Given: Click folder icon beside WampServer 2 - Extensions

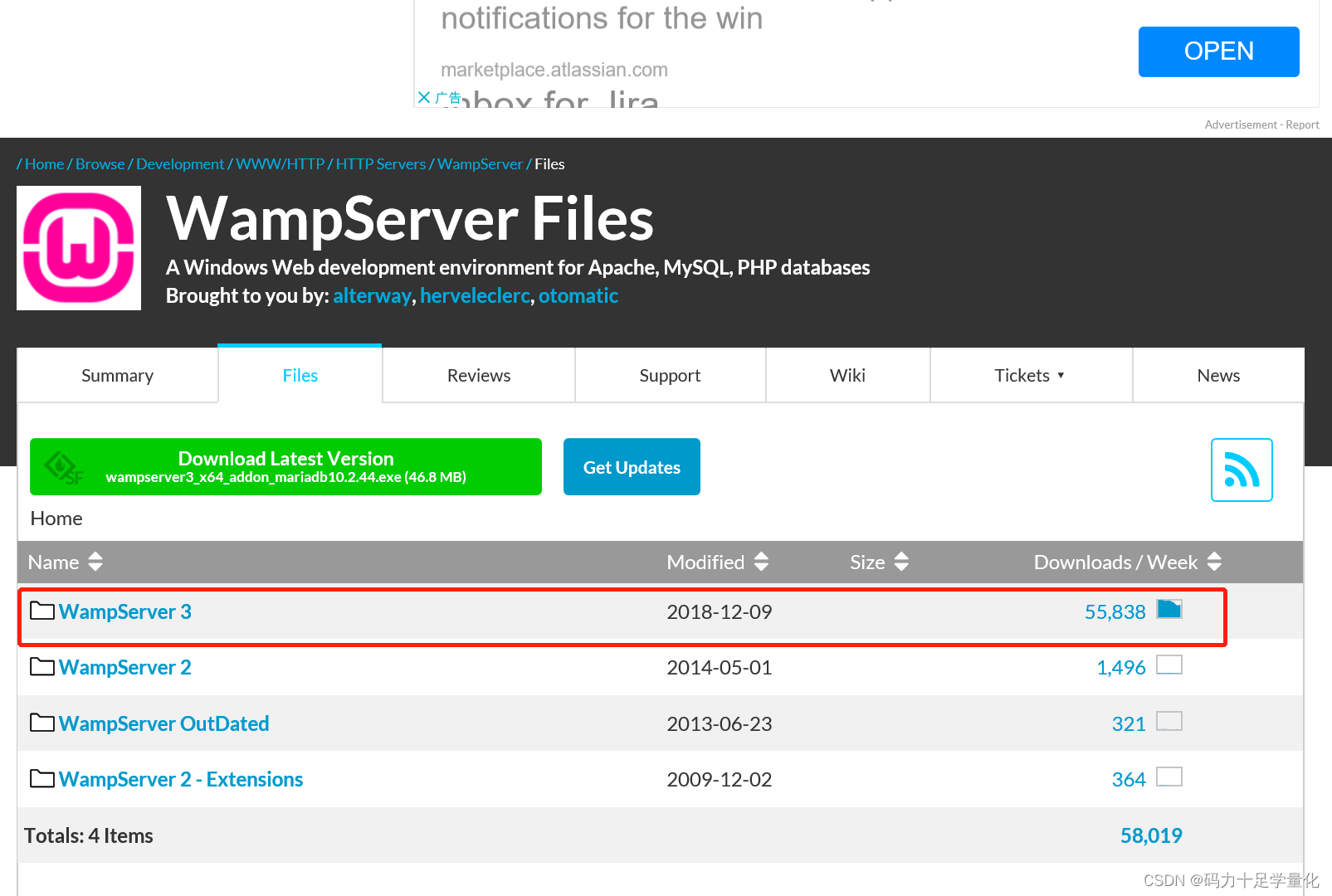Looking at the screenshot, I should point(42,778).
